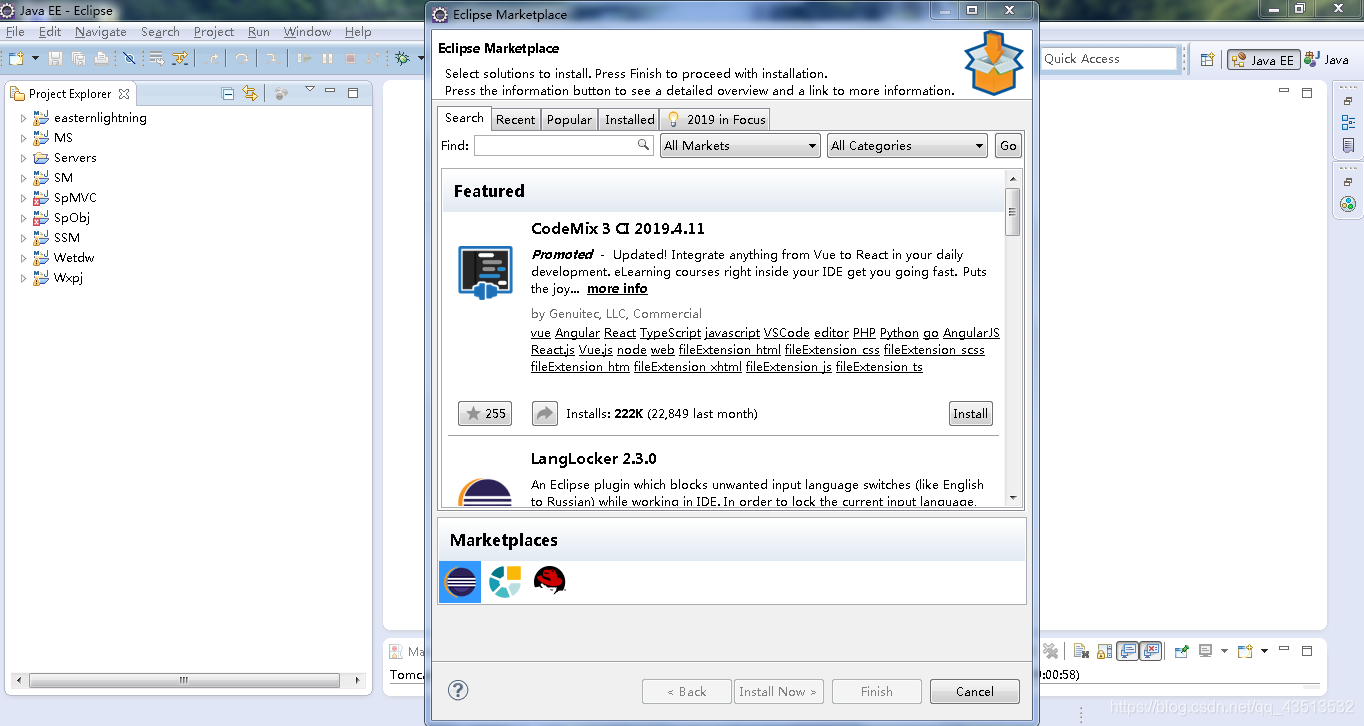Click the Drop to Frame toolbar icon

157,59
